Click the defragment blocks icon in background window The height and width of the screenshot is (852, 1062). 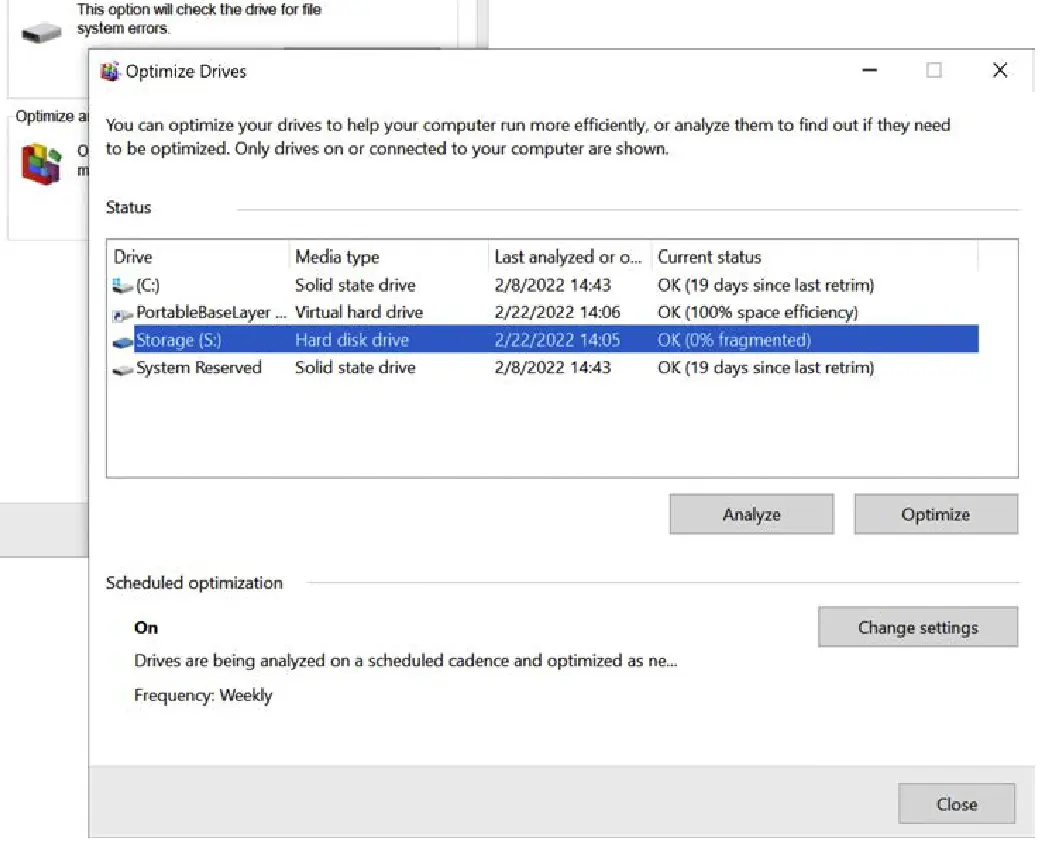click(41, 162)
